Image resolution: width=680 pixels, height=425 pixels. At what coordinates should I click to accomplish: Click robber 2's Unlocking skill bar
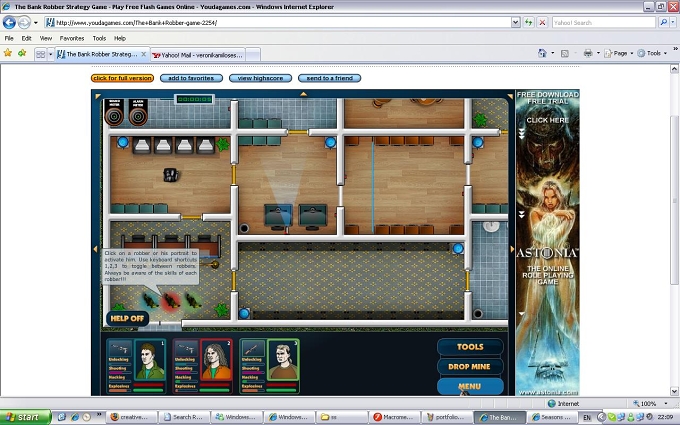pos(186,363)
